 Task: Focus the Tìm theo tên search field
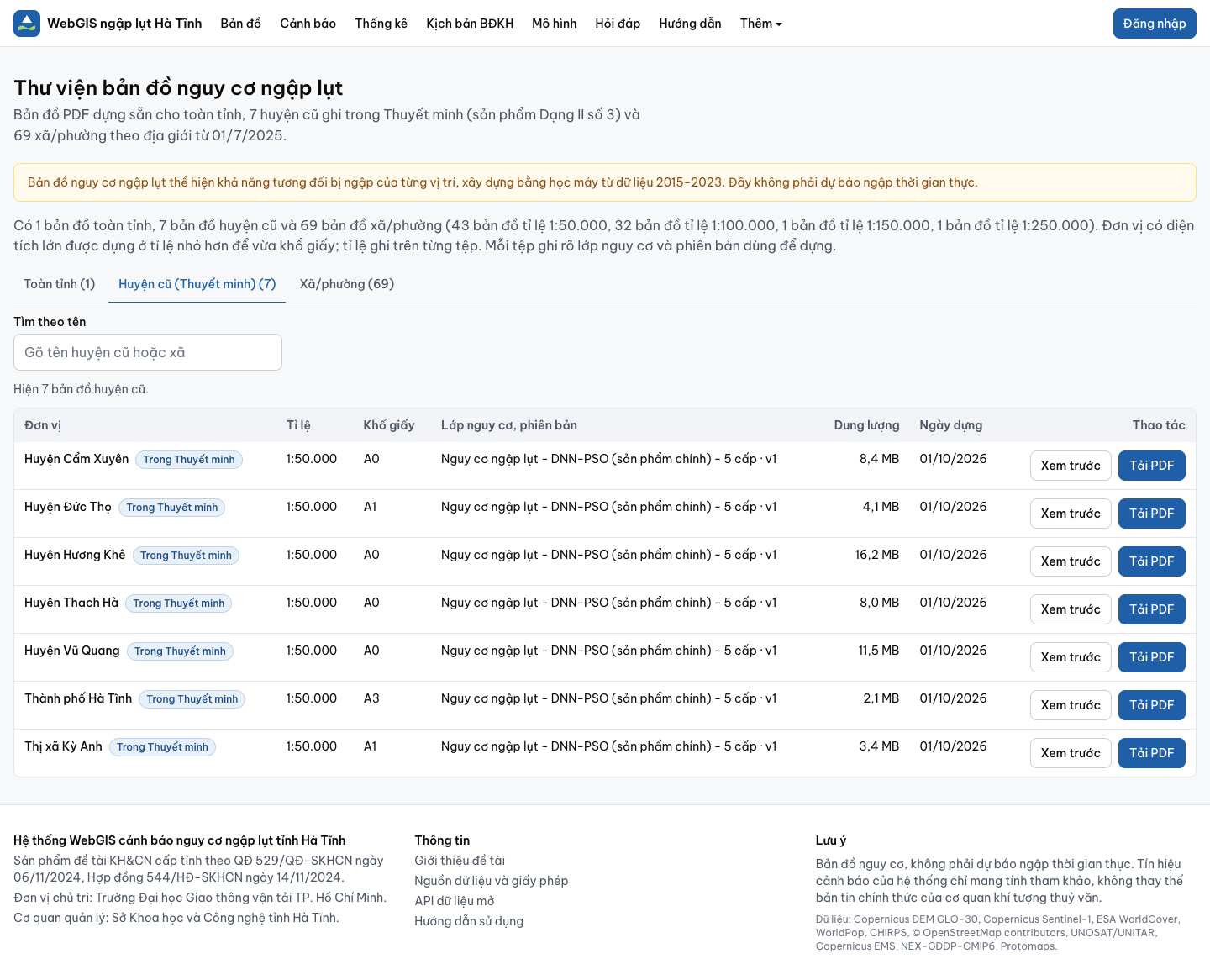(148, 352)
